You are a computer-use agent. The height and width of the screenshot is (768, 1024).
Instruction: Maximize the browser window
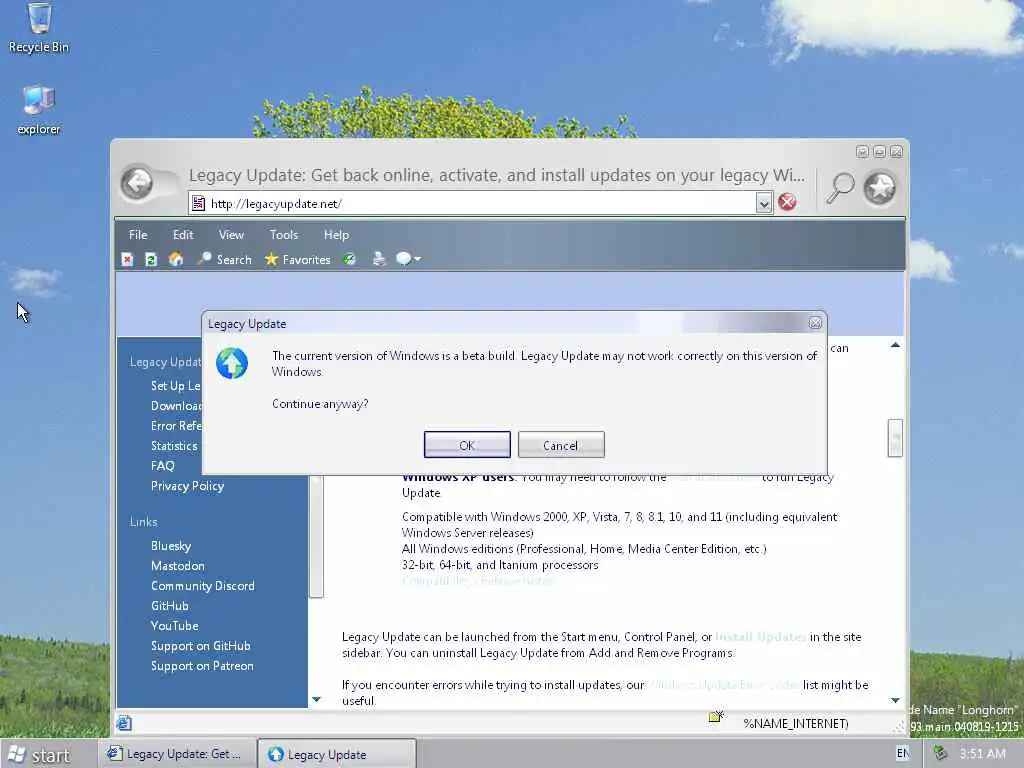coord(880,152)
